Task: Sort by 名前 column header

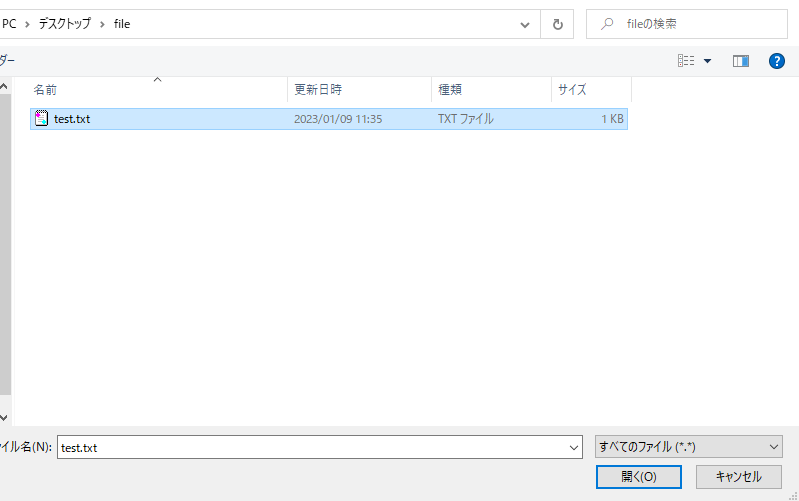Action: coord(45,90)
